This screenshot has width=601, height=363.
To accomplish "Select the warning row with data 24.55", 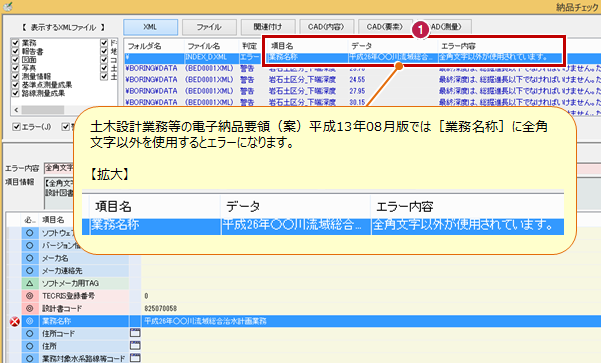I will pos(362,80).
